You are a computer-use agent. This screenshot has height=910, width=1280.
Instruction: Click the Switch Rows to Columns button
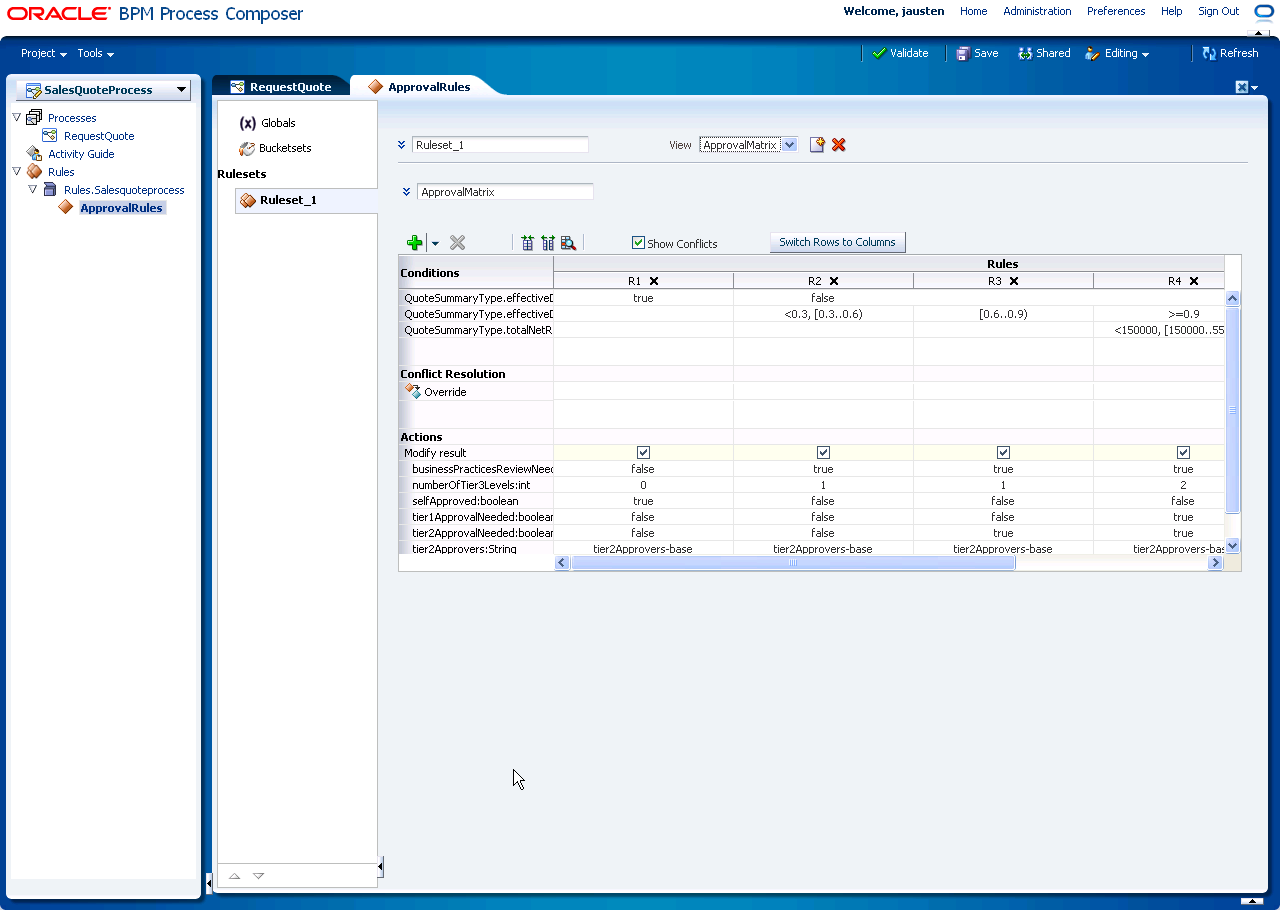coord(837,242)
